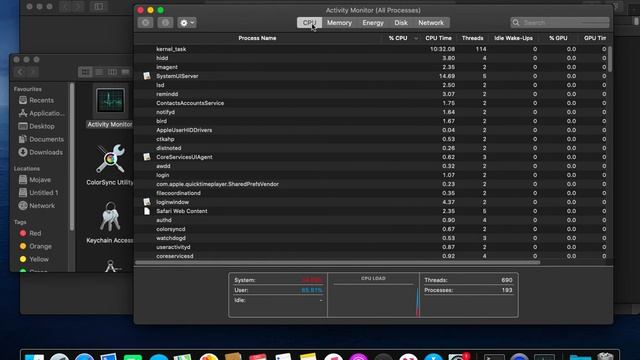The width and height of the screenshot is (640, 360).
Task: Click the process list horizontal scrollbar
Action: pyautogui.click(x=338, y=262)
